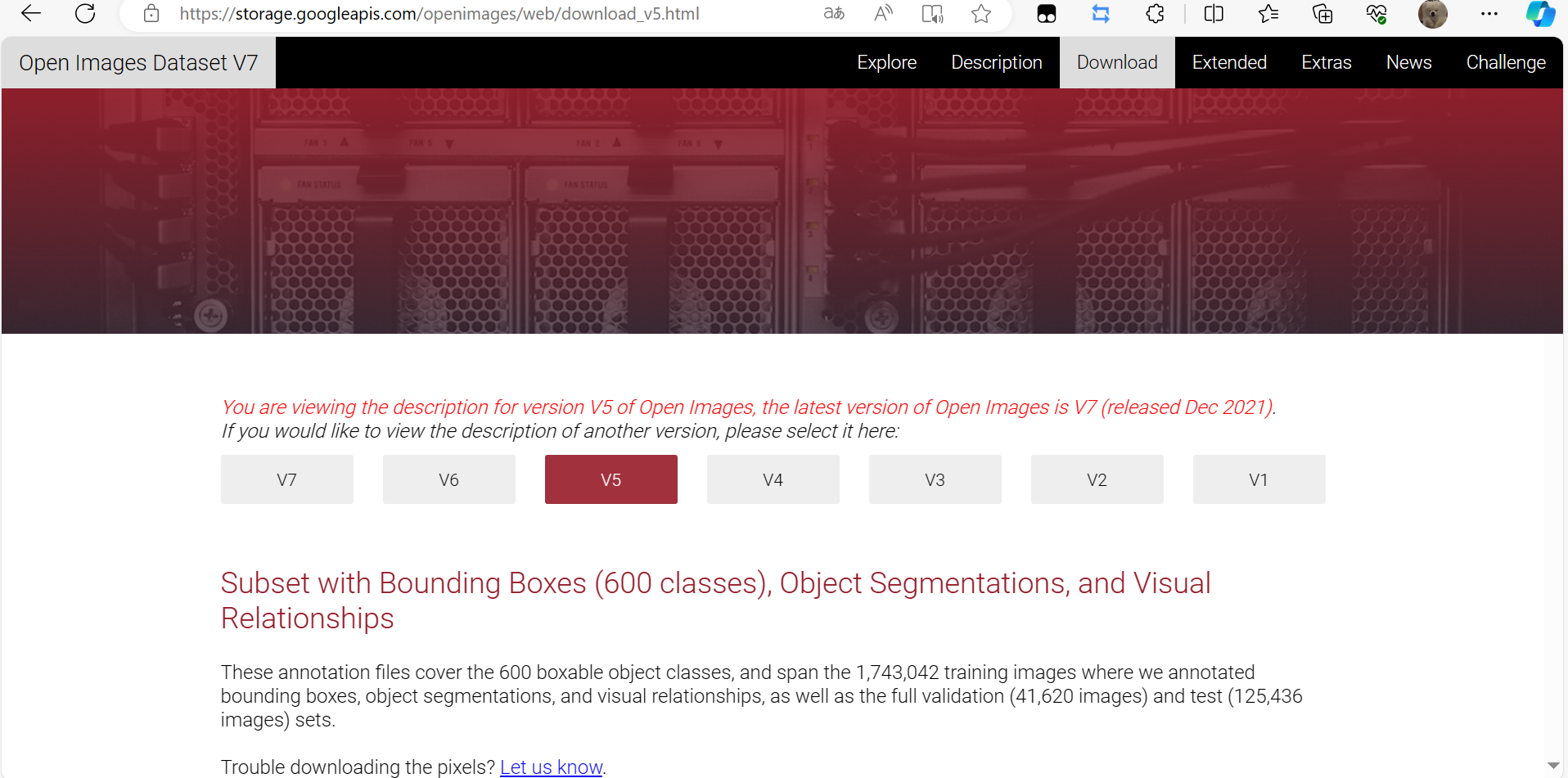Open the Favorites list

point(1268,13)
